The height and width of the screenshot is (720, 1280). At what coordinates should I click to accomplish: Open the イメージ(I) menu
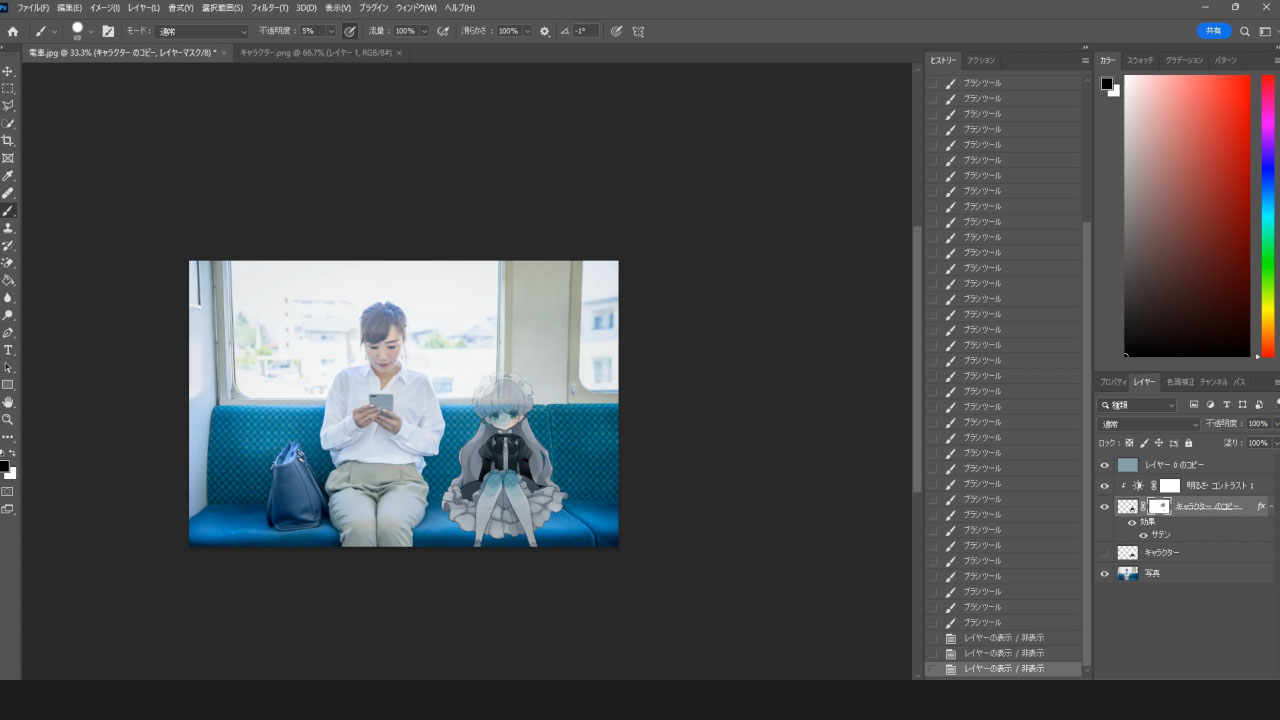(x=105, y=8)
